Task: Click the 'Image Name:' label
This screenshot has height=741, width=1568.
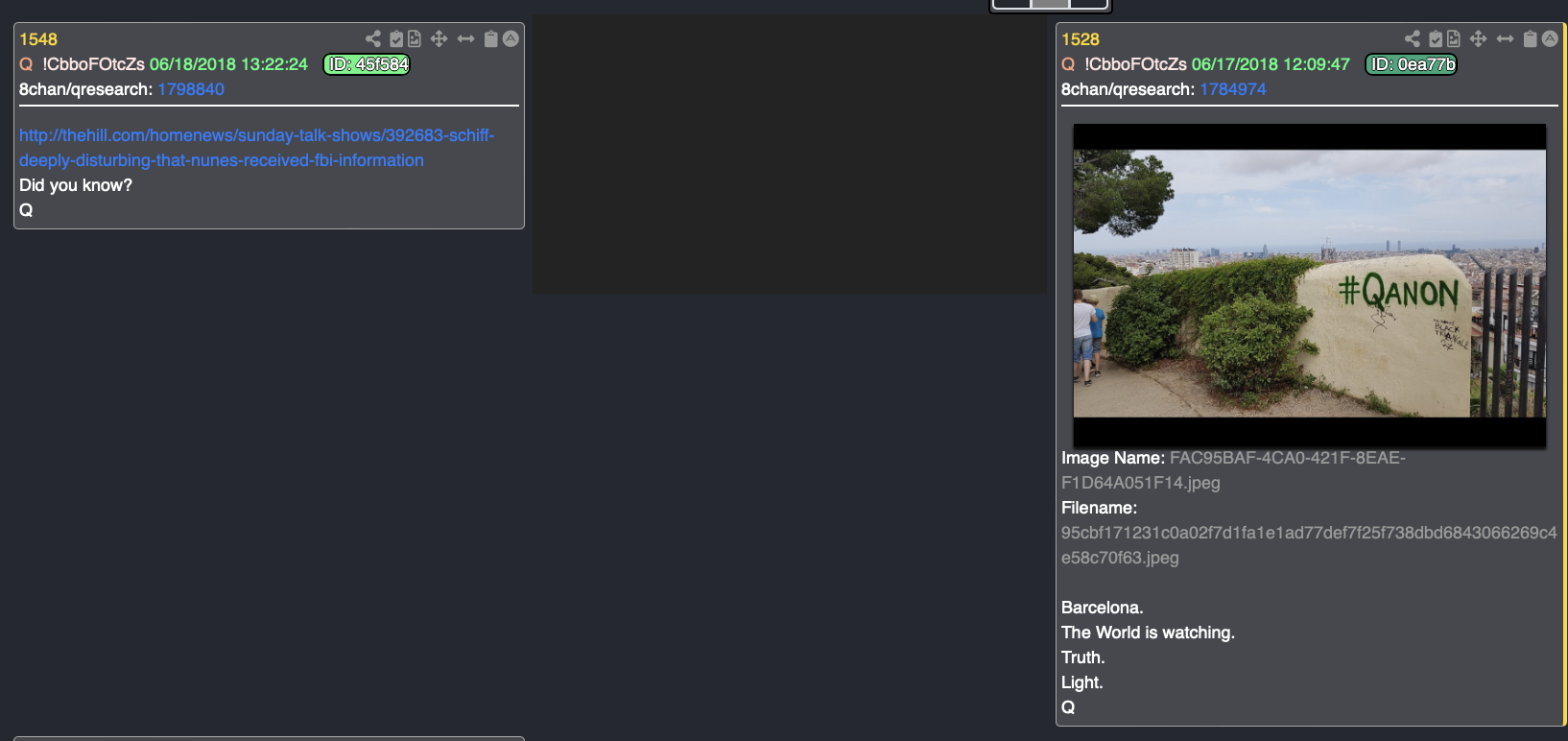Action: tap(1113, 458)
